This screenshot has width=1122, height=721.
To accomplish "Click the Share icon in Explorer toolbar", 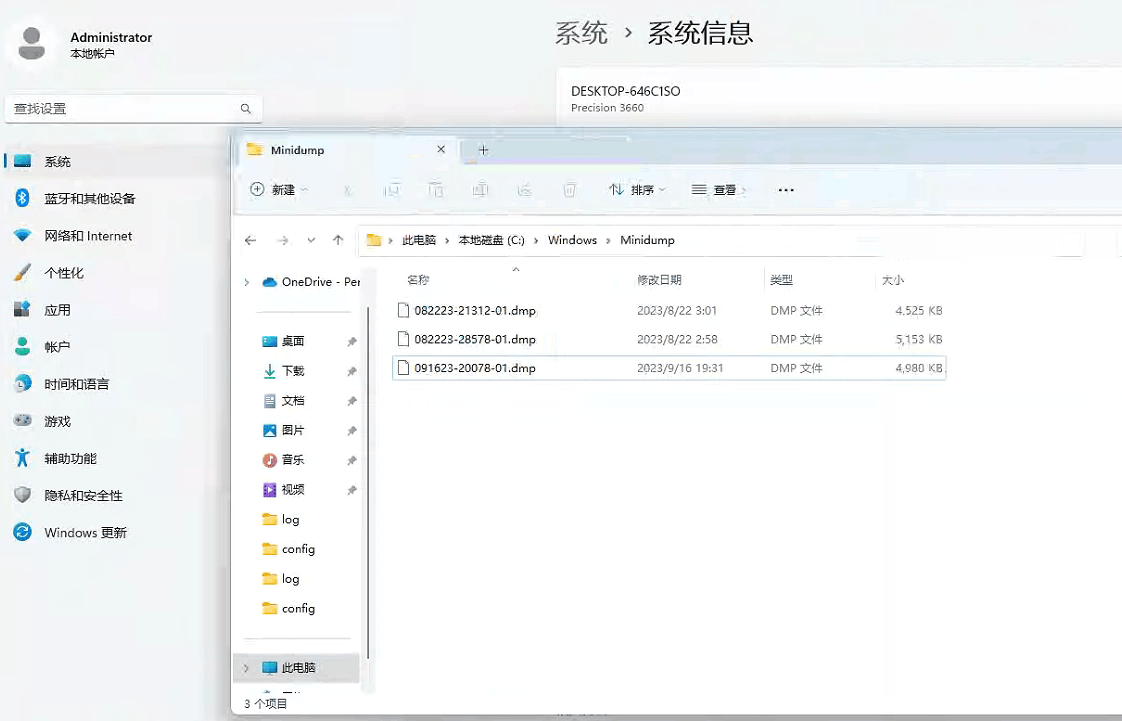I will click(x=524, y=189).
